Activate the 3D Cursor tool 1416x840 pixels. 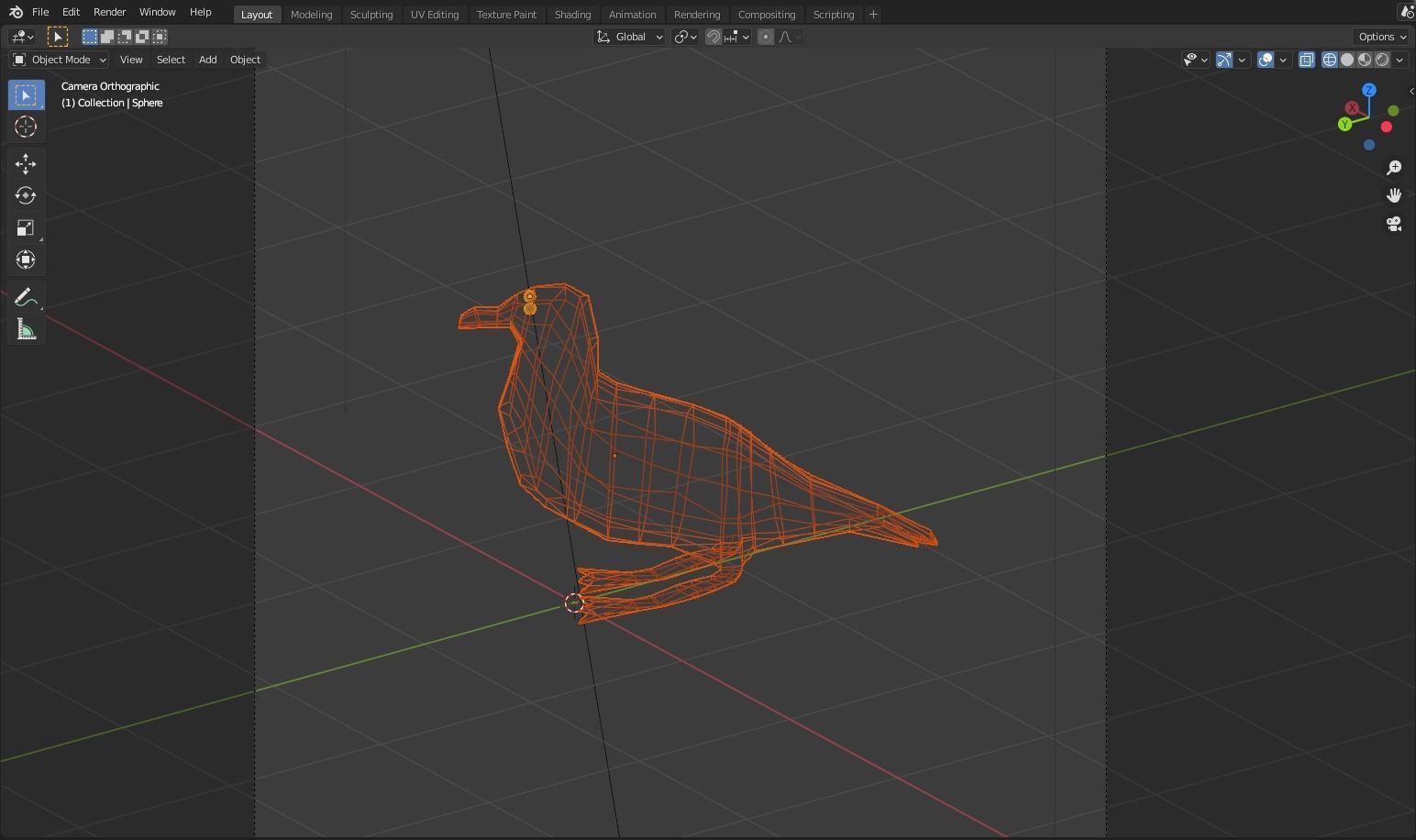tap(26, 127)
